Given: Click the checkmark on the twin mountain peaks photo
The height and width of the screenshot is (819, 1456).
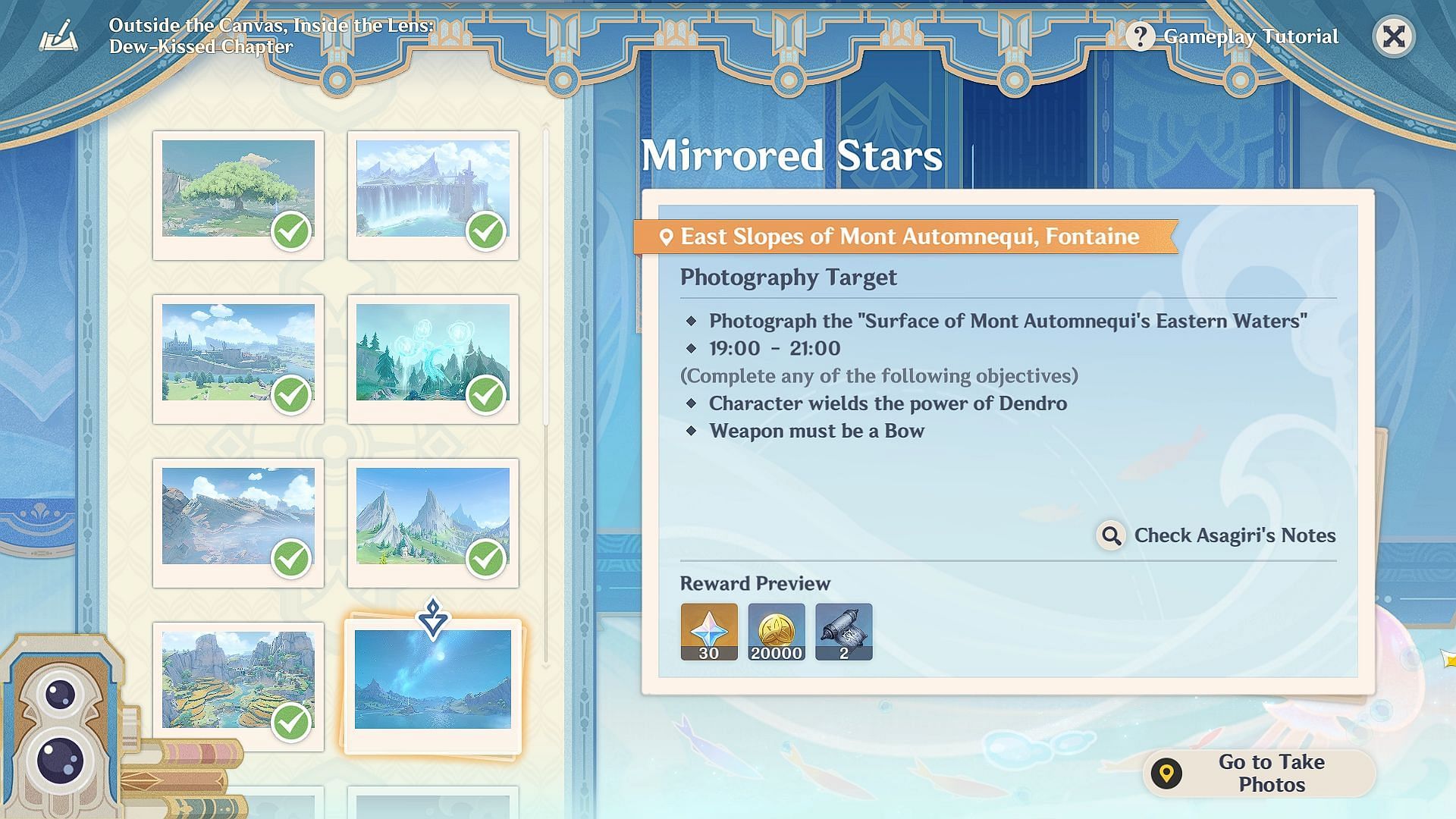Looking at the screenshot, I should [485, 559].
